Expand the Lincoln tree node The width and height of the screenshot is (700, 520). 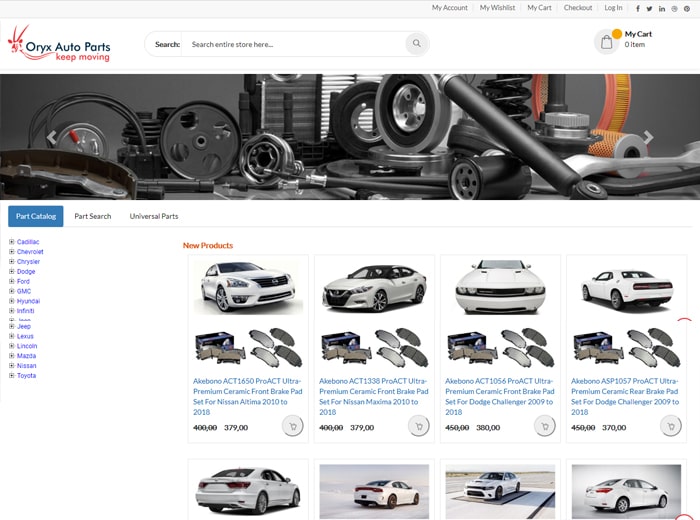pos(12,345)
